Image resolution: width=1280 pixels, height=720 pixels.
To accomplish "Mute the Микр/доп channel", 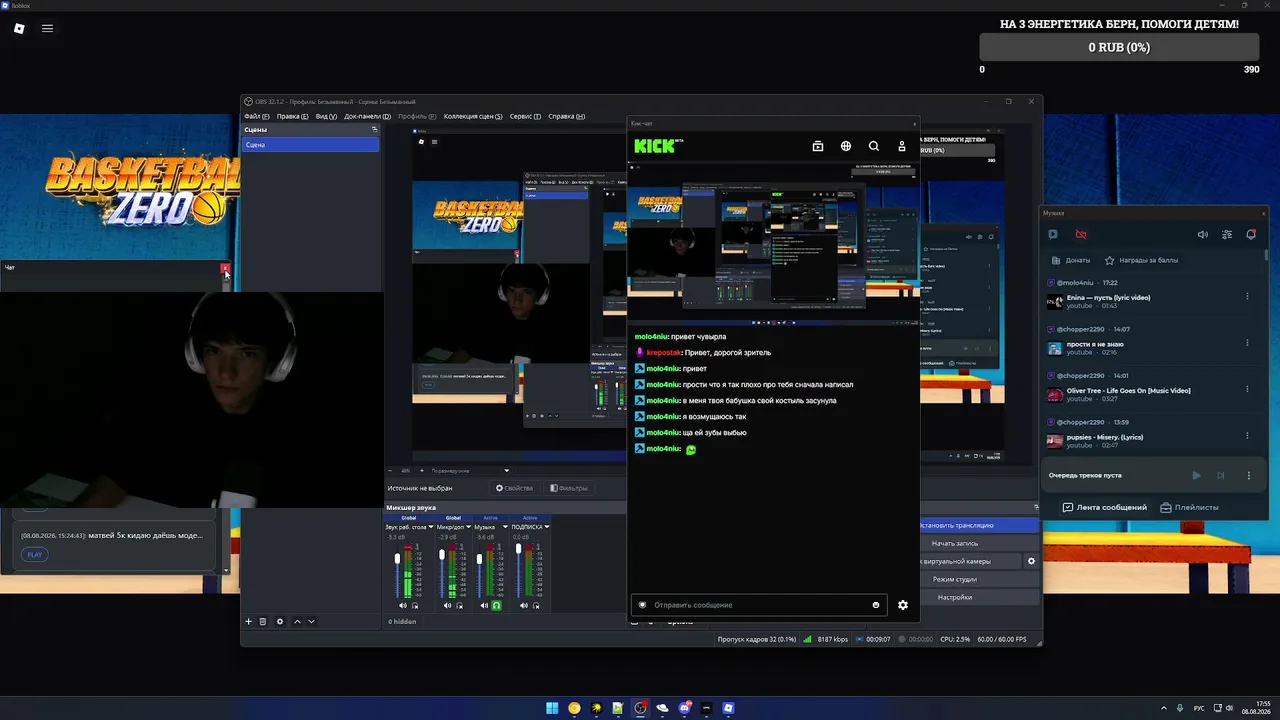I will 448,606.
